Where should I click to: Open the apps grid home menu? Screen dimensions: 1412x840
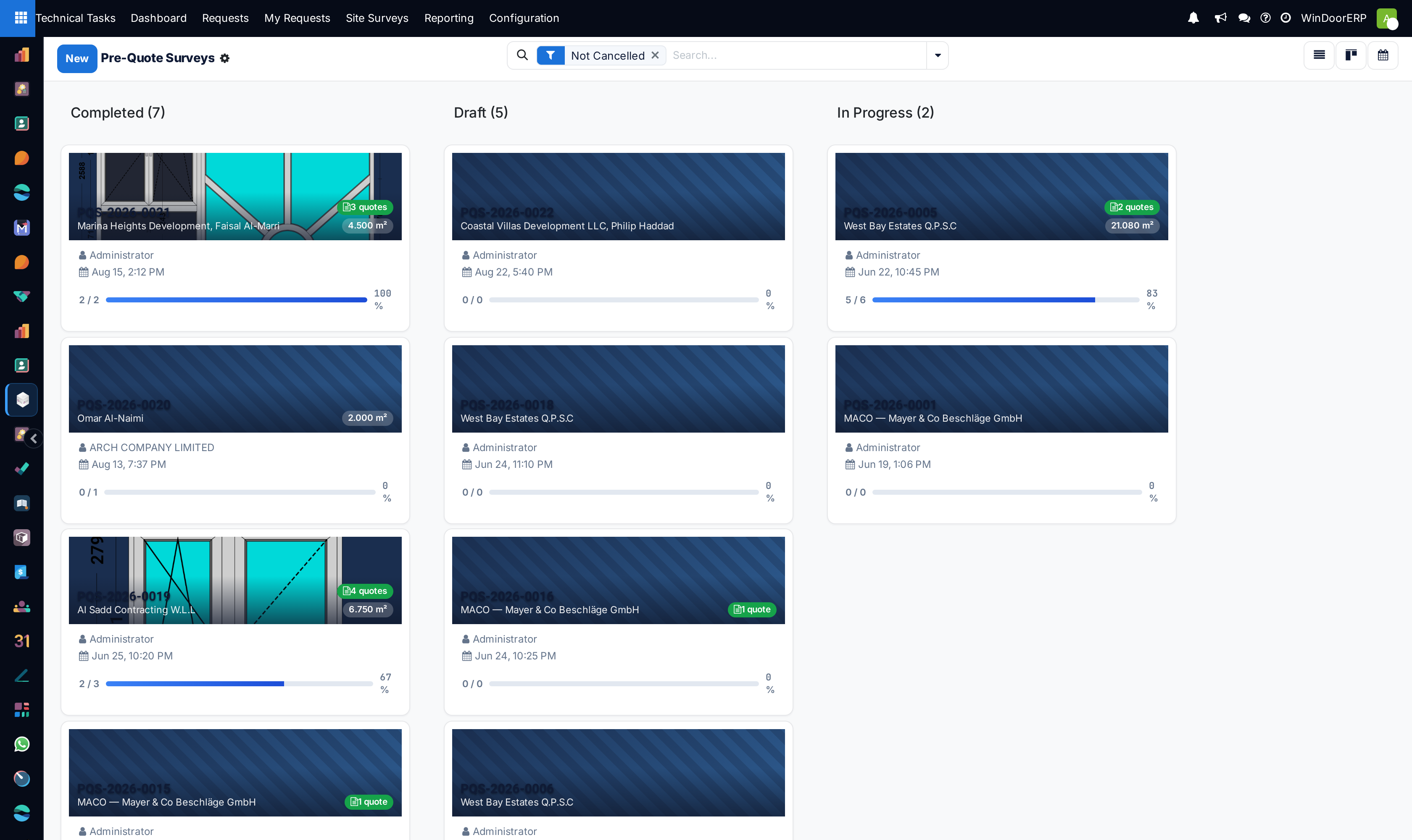(x=21, y=18)
